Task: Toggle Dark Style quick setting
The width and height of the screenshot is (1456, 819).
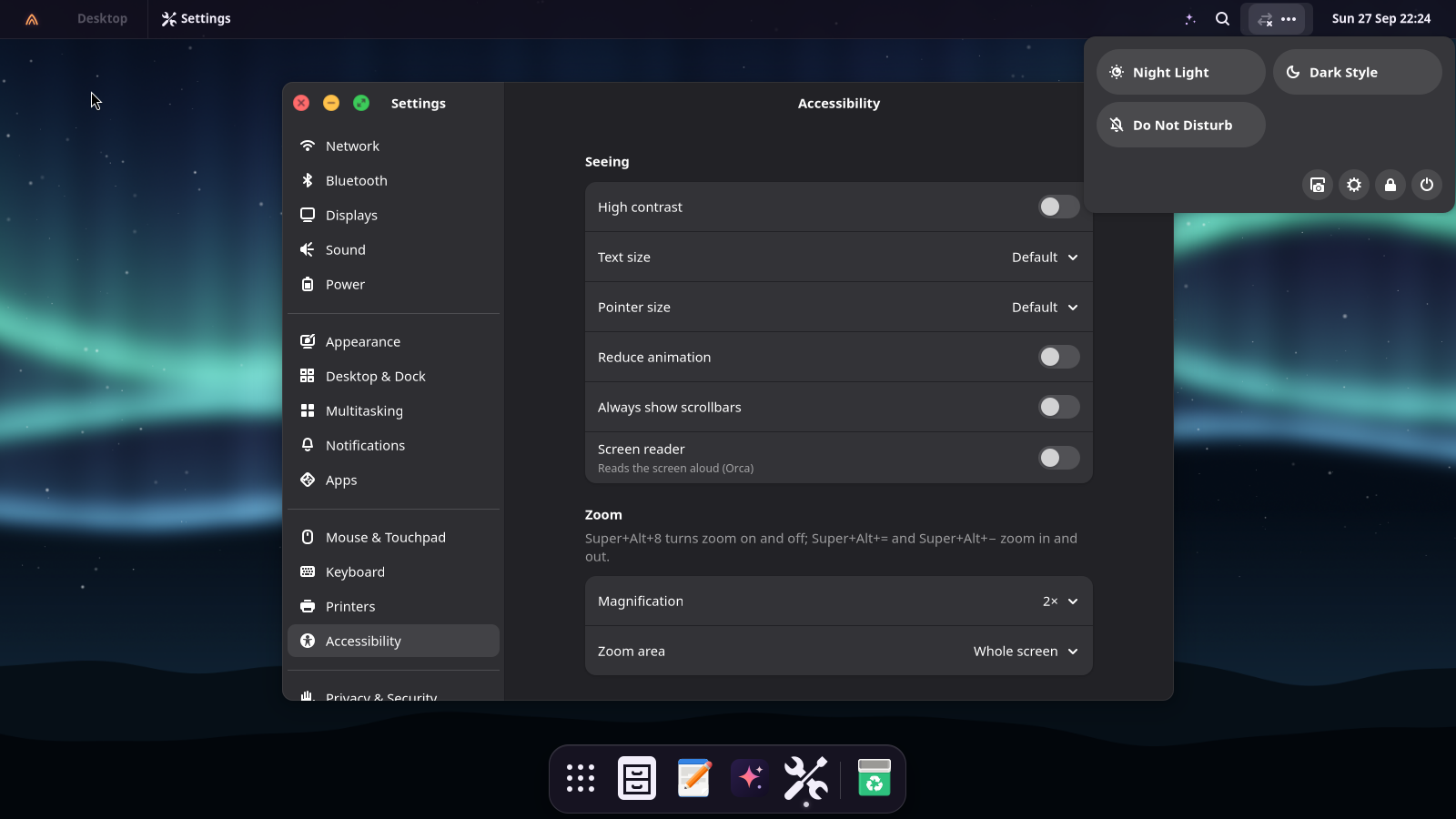Action: 1358,72
